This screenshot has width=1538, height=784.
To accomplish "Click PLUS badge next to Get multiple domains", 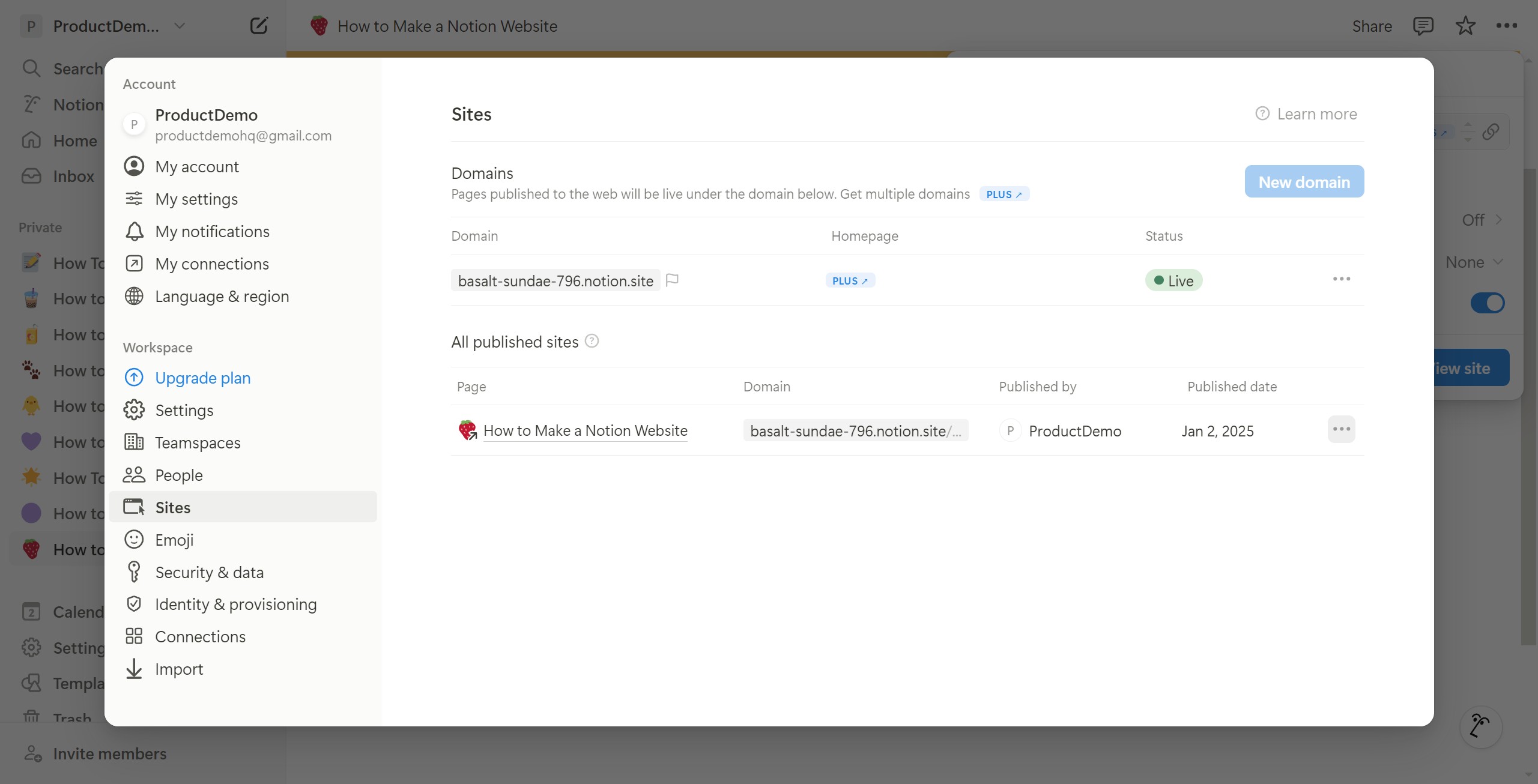I will click(x=1004, y=194).
